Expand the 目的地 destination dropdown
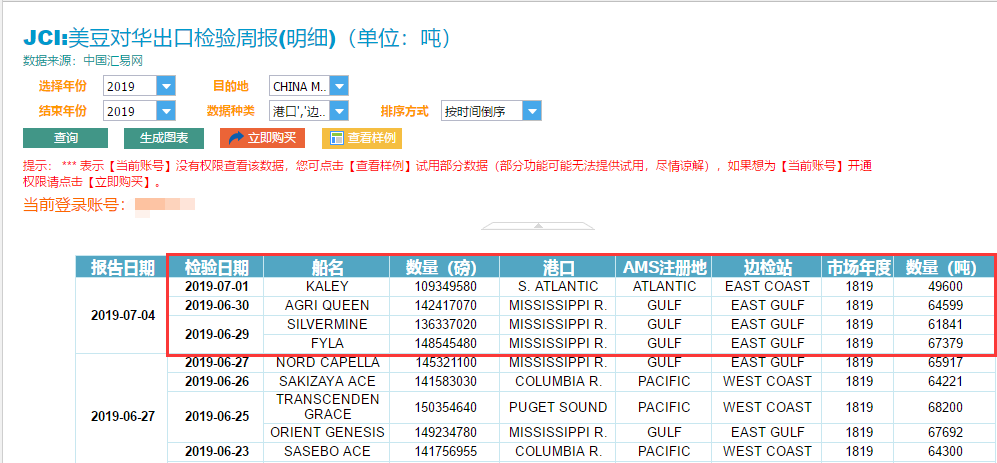This screenshot has height=463, width=997. [340, 86]
